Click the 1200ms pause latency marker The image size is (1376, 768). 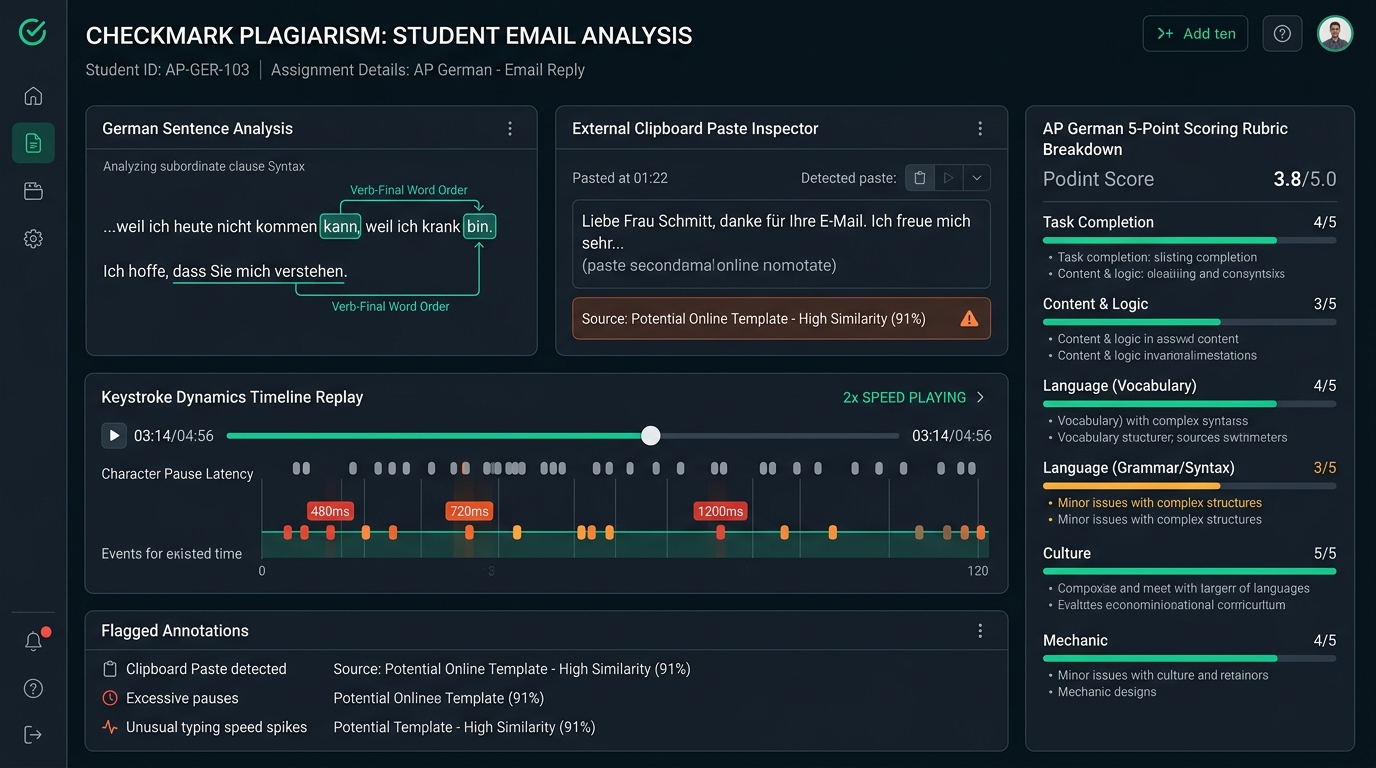(720, 511)
